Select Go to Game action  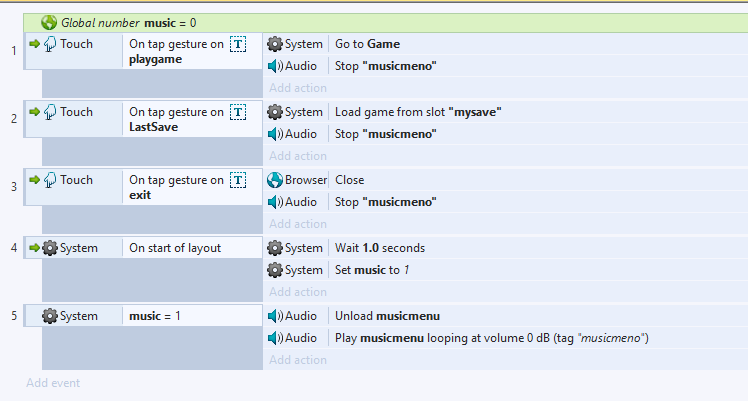pyautogui.click(x=506, y=44)
